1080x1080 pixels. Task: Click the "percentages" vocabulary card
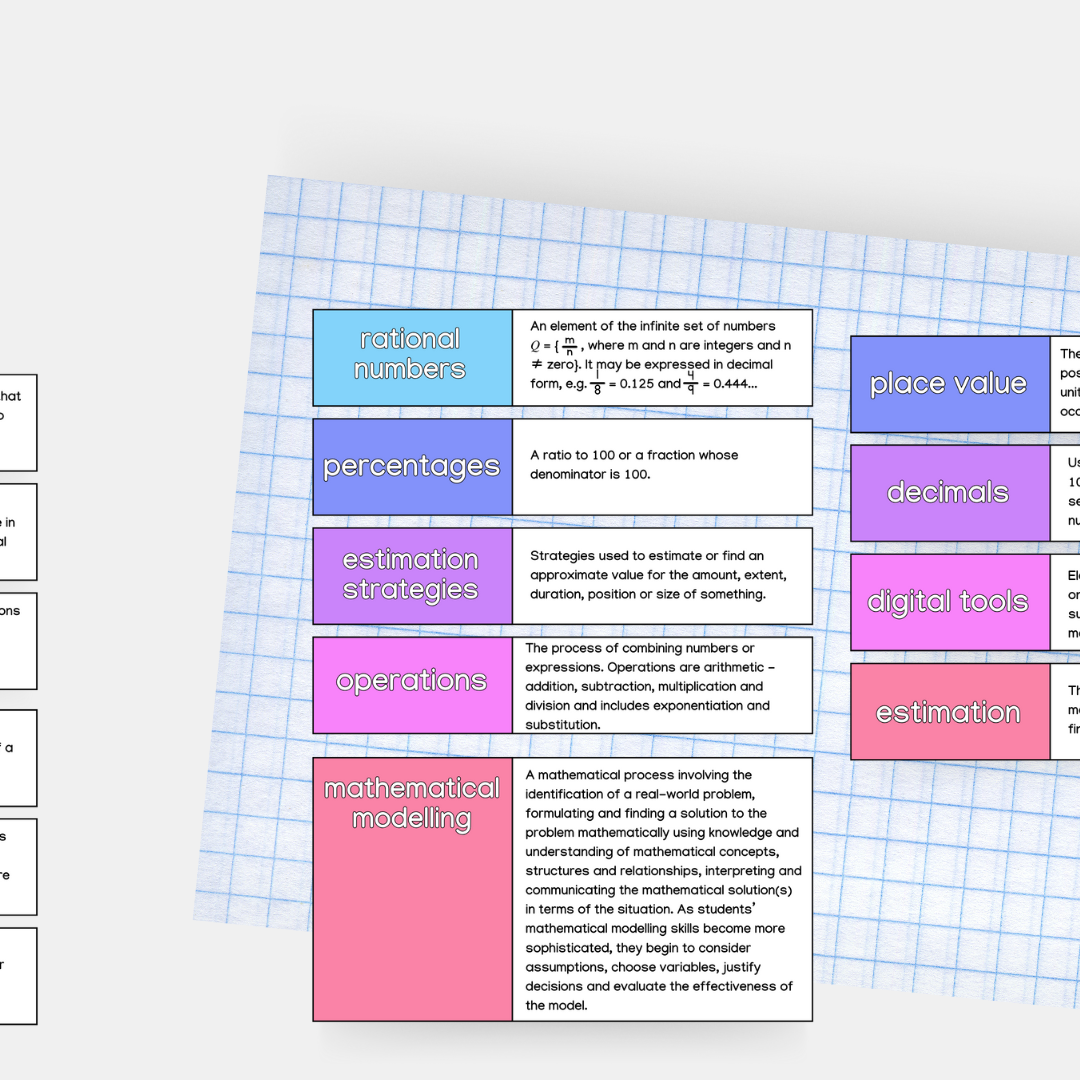coord(411,466)
